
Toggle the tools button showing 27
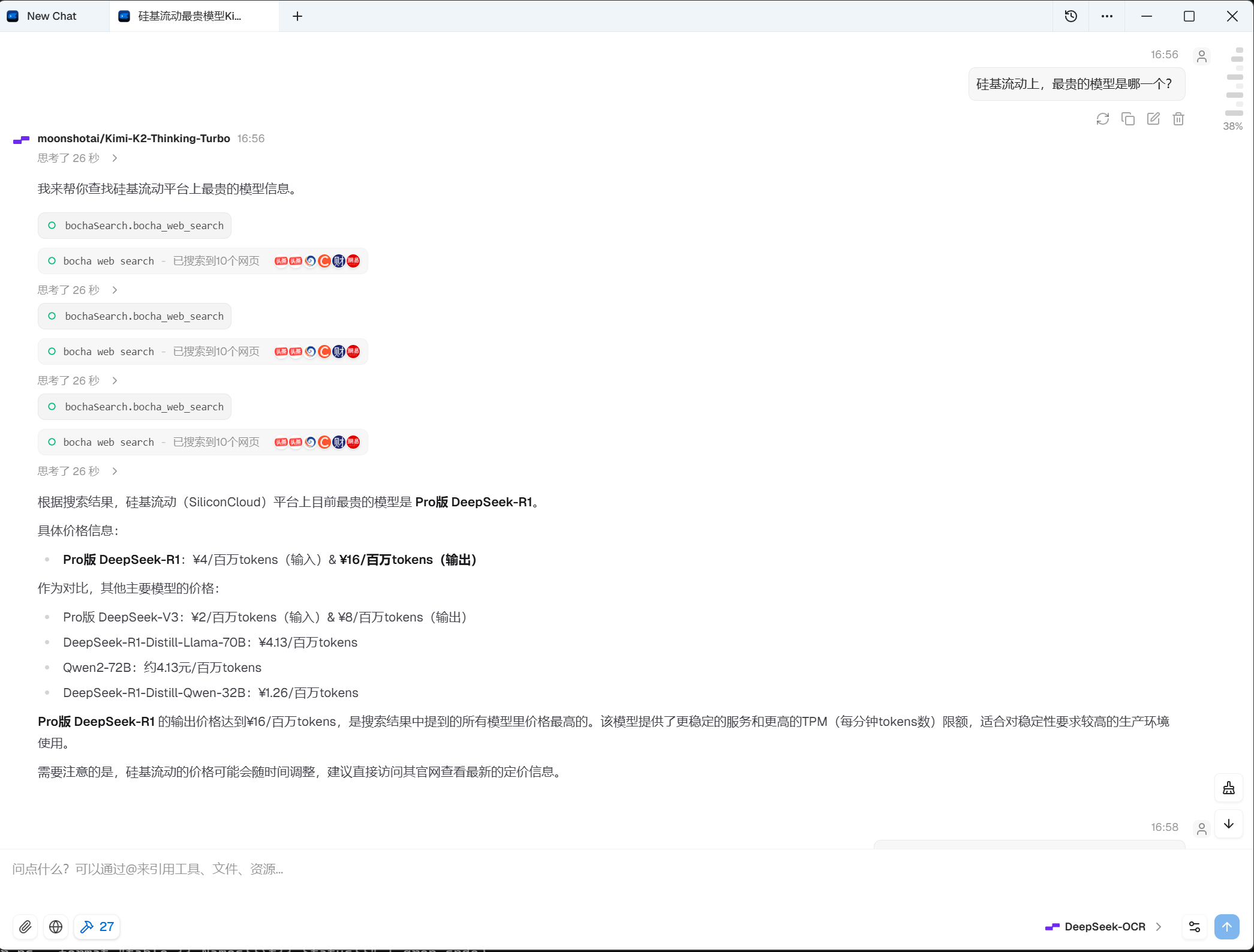click(x=97, y=927)
